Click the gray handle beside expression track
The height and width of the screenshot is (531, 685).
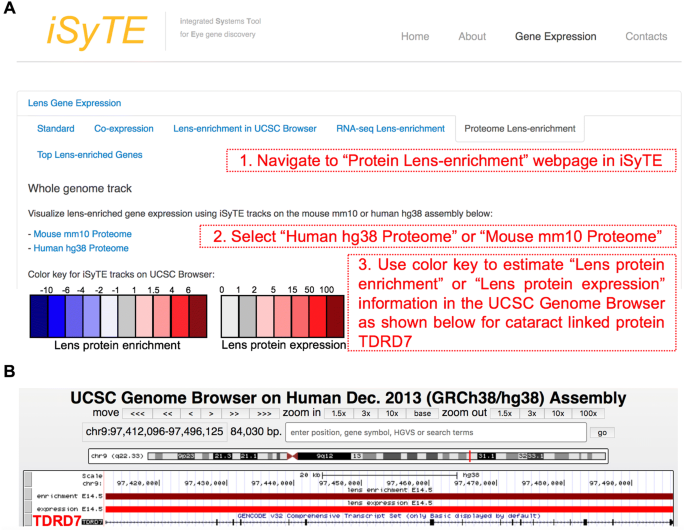(28, 507)
